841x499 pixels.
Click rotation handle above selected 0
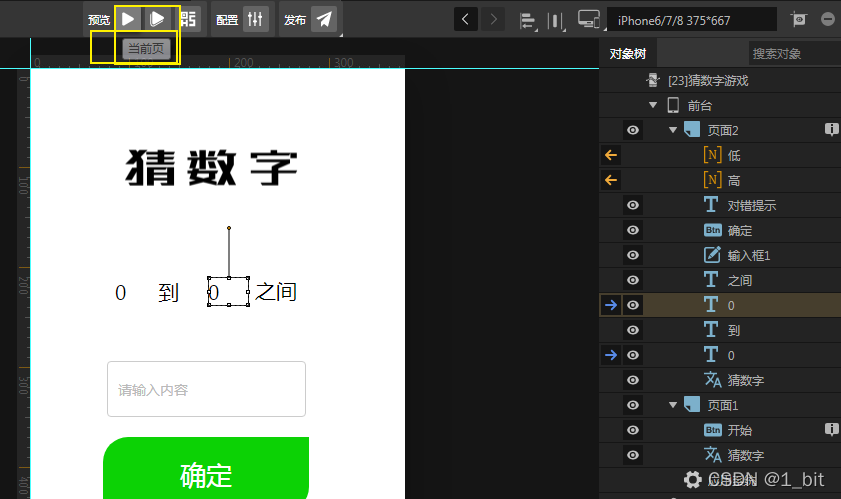click(x=229, y=228)
